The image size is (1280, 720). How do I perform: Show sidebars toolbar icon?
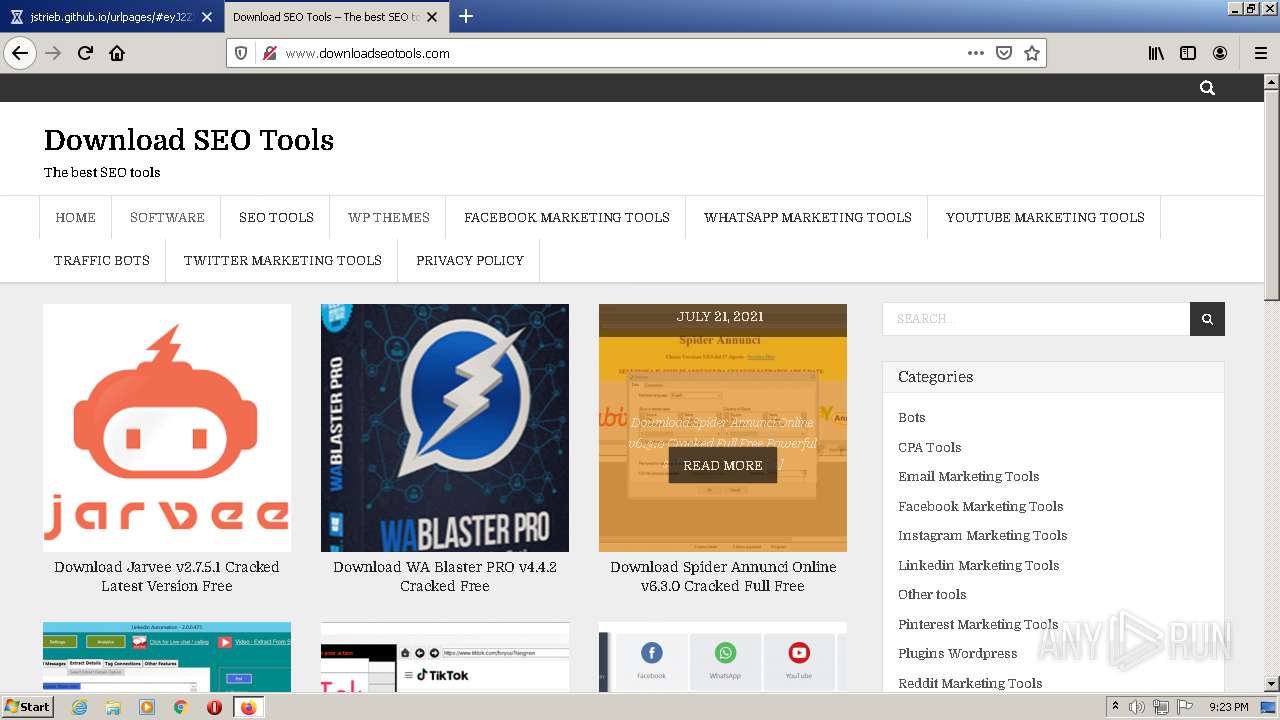[1188, 53]
